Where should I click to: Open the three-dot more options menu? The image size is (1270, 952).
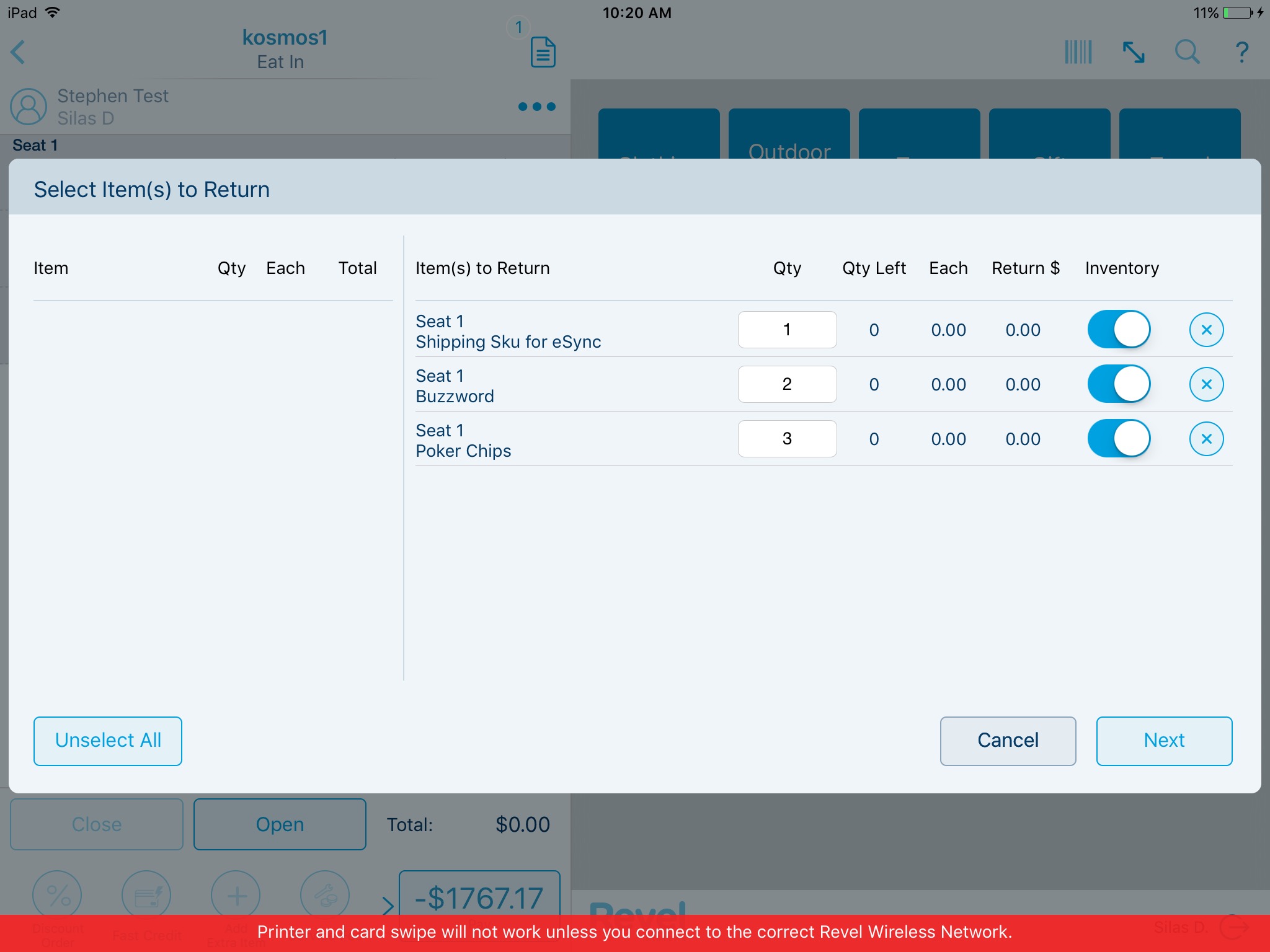[x=536, y=107]
